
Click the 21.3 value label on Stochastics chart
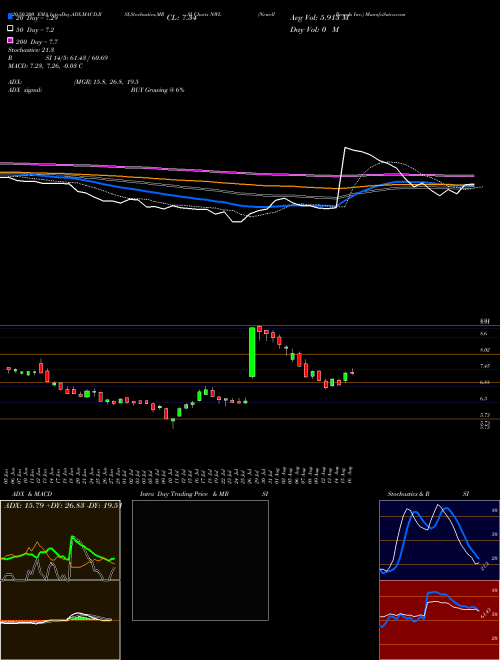[x=484, y=567]
